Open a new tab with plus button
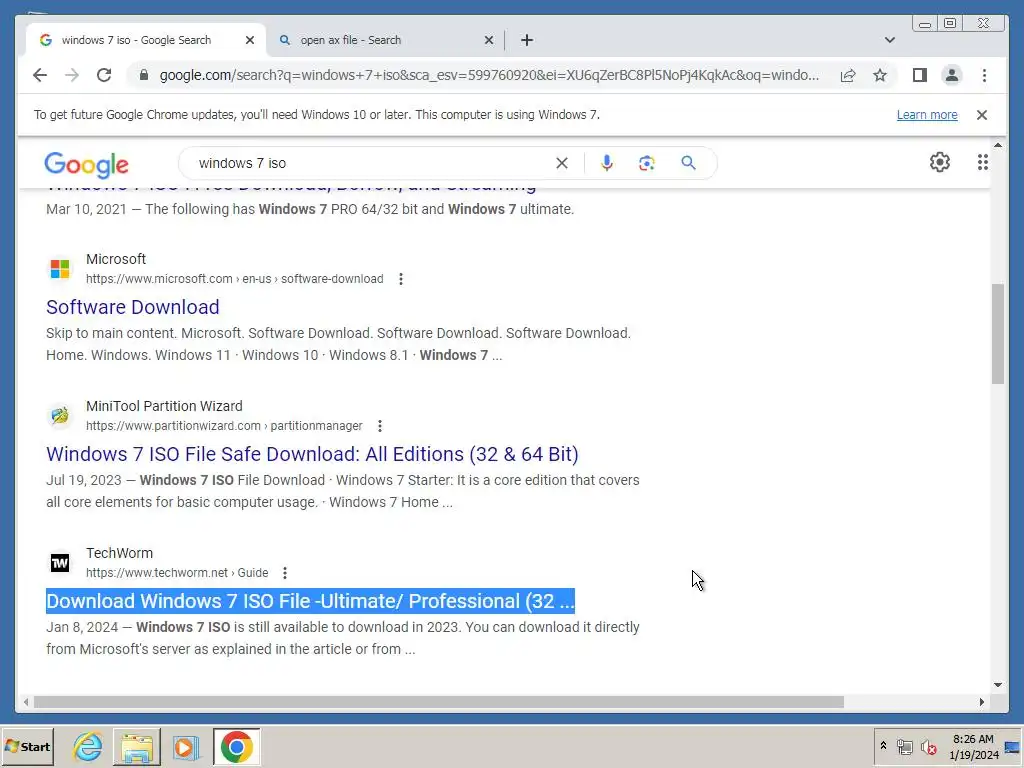The image size is (1024, 768). tap(527, 40)
